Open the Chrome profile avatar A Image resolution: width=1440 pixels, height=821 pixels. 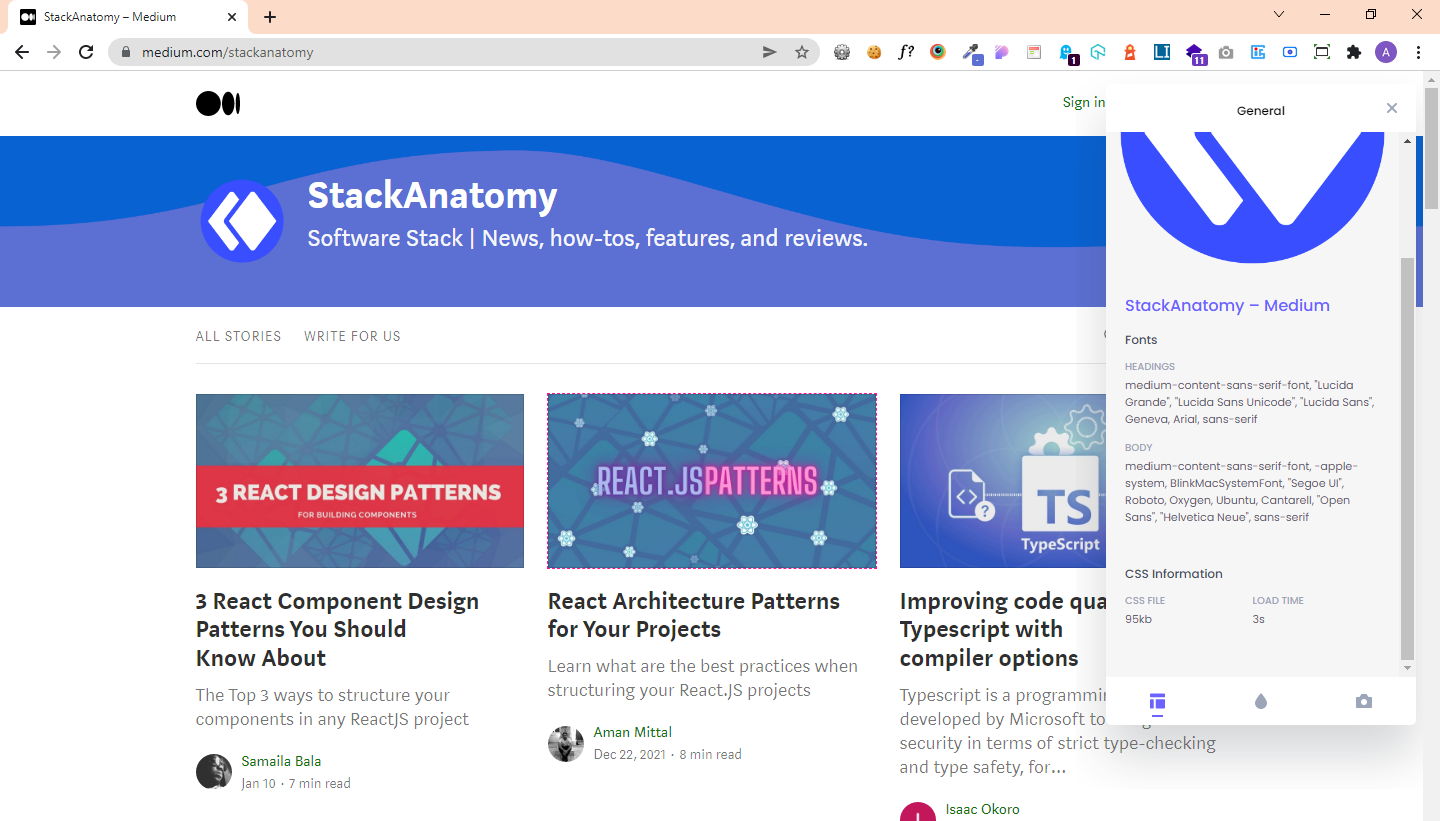[x=1386, y=52]
